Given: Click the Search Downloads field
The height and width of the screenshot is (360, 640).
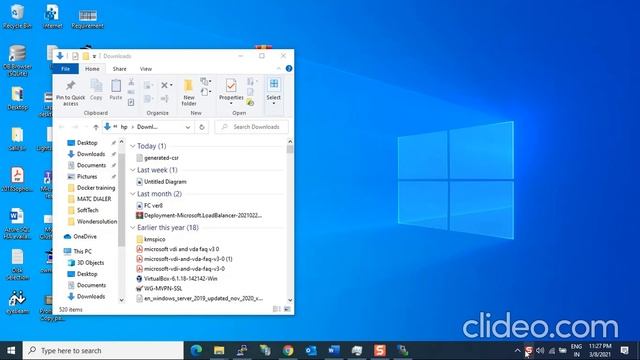Looking at the screenshot, I should (x=251, y=127).
